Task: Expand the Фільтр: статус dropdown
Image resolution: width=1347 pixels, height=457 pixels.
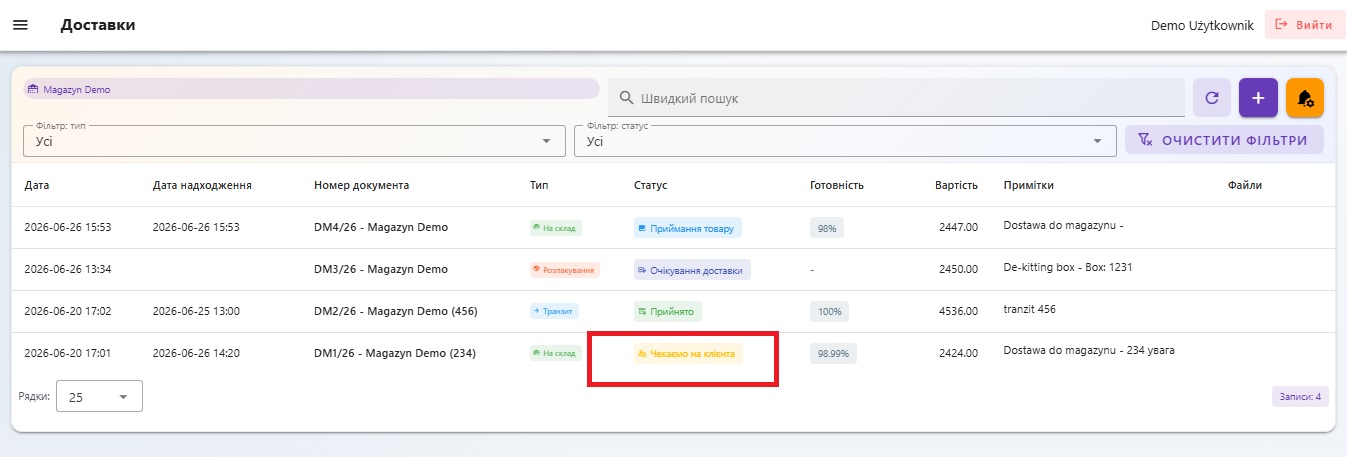Action: [845, 141]
